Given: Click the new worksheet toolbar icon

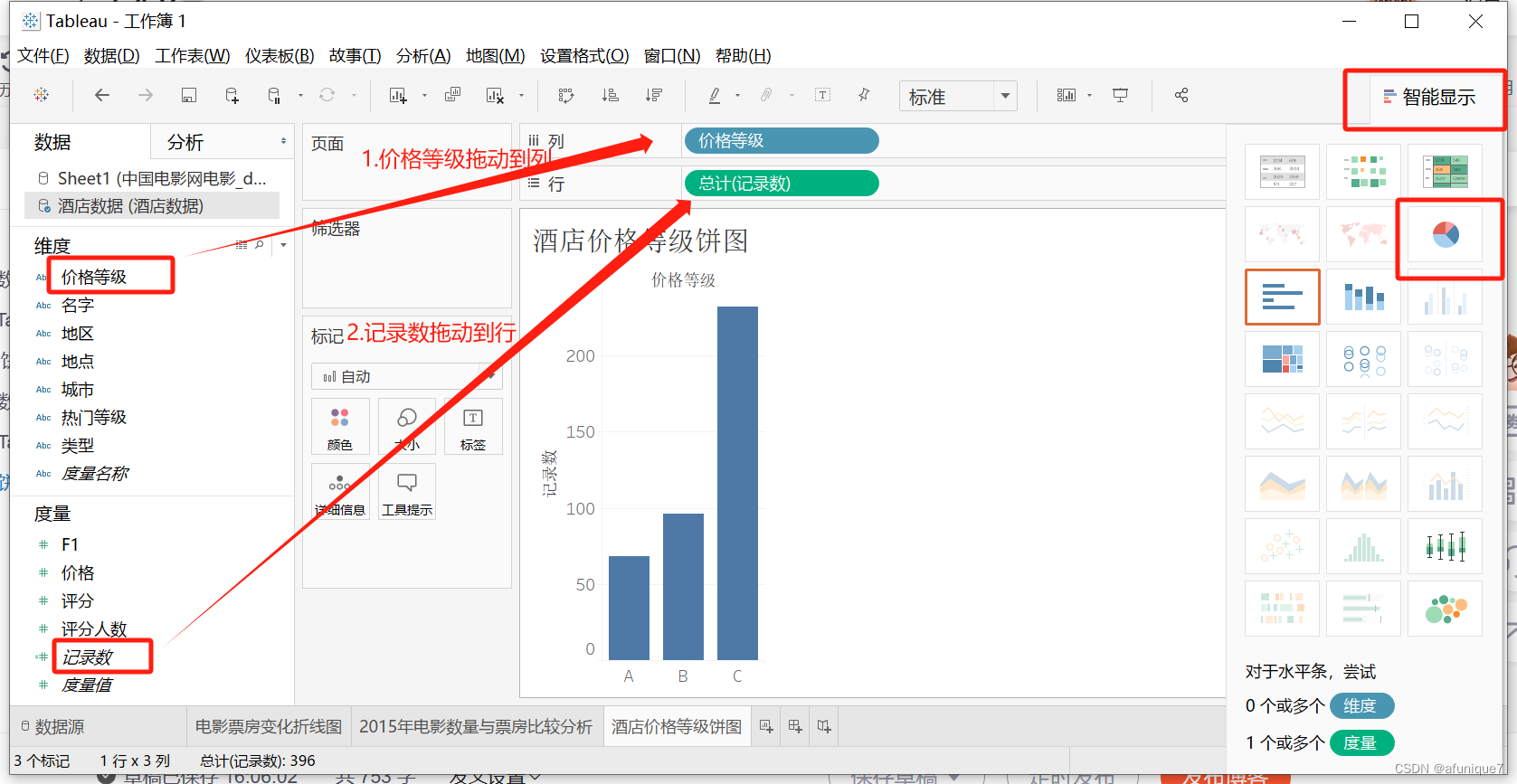Looking at the screenshot, I should pos(398,95).
